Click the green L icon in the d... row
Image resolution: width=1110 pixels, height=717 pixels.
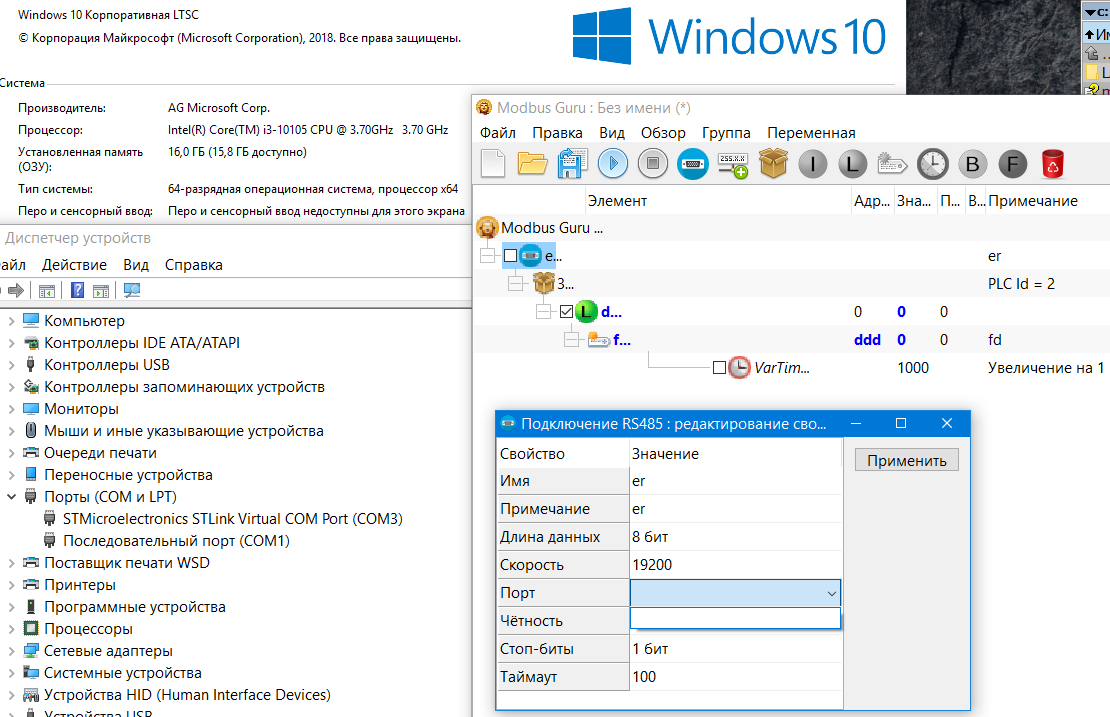click(x=586, y=311)
